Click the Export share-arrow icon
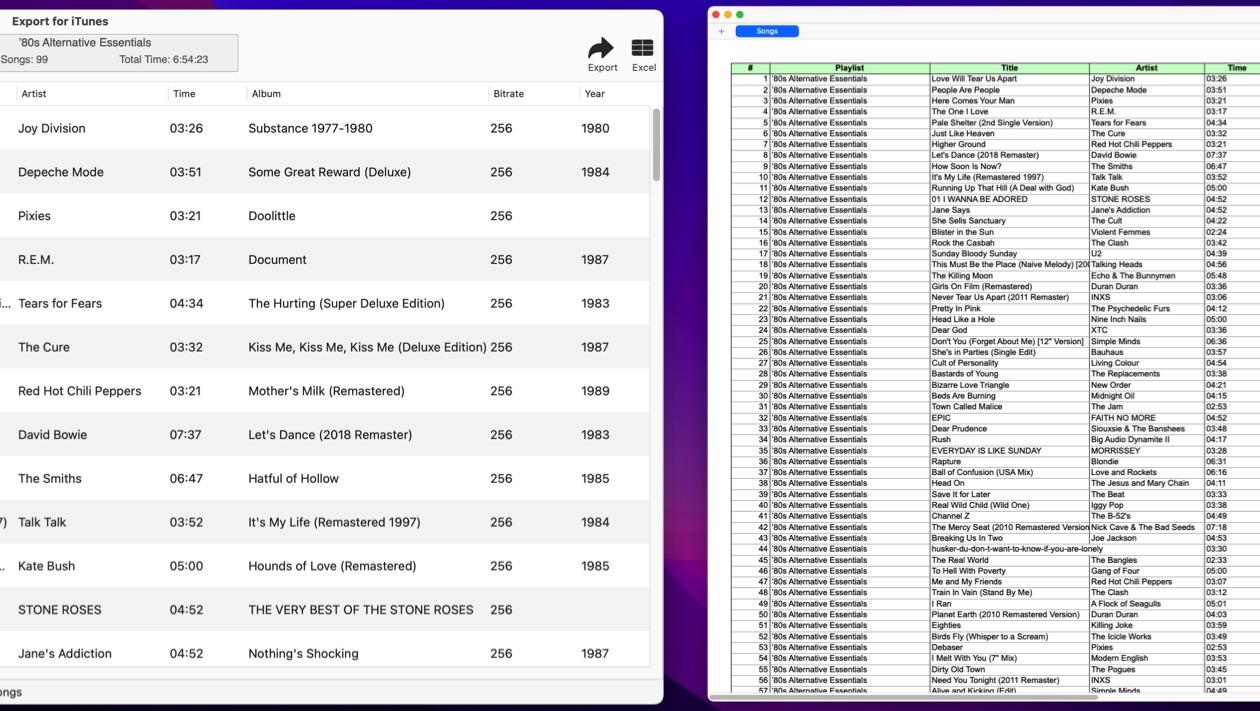Image resolution: width=1260 pixels, height=711 pixels. 601,48
